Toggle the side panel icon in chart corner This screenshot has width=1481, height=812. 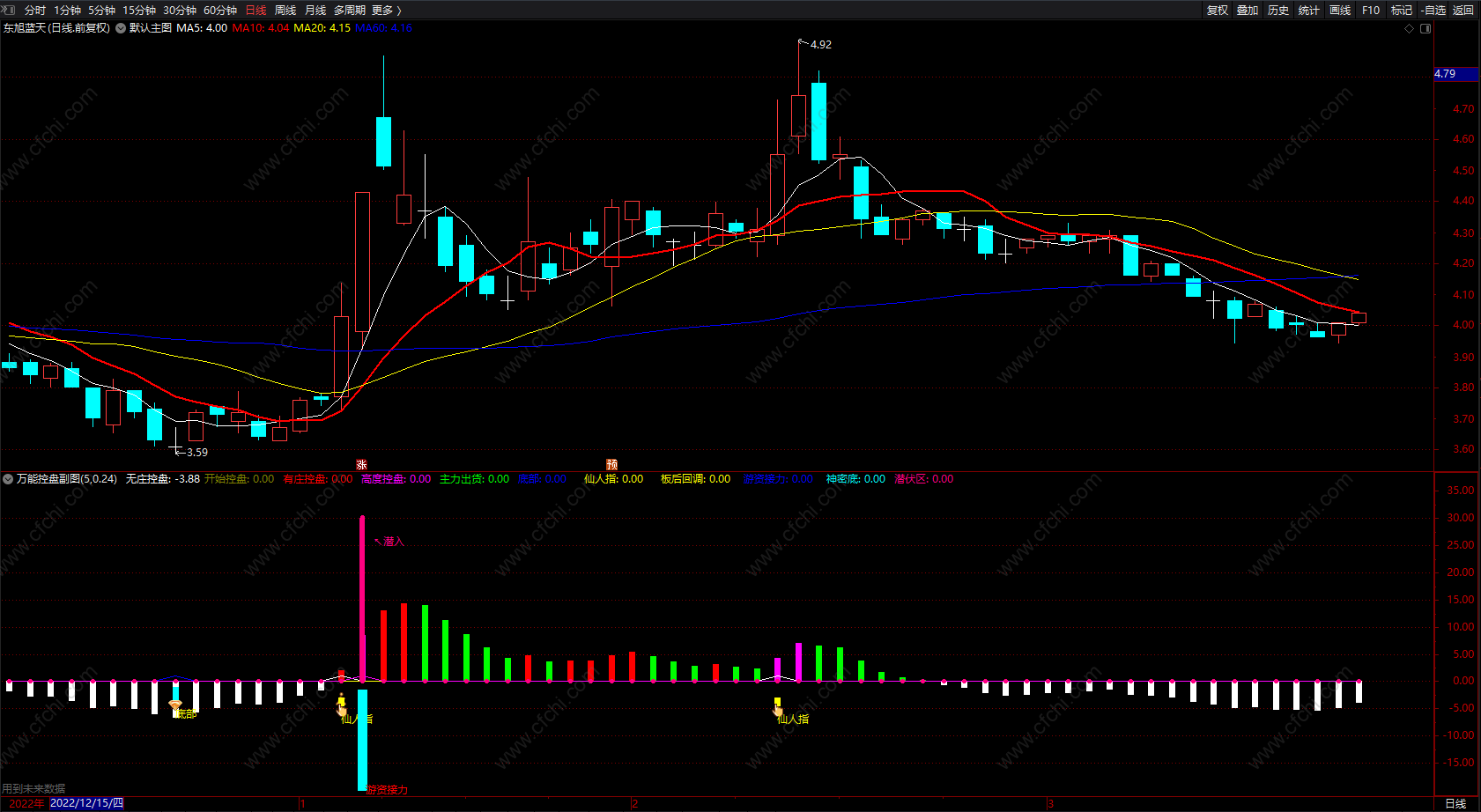pos(1425,28)
